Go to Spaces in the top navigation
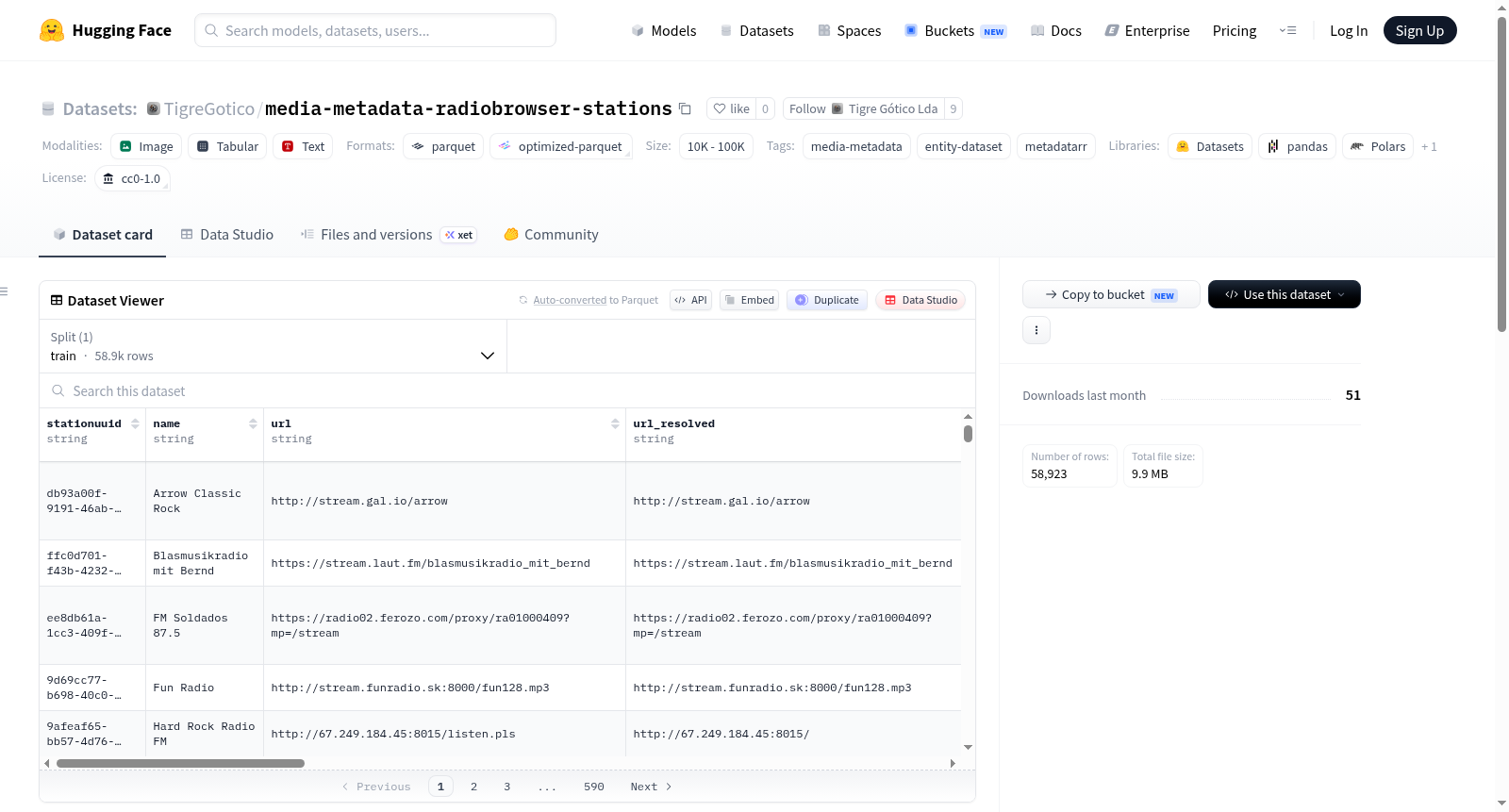Viewport: 1509px width, 812px height. 850,31
